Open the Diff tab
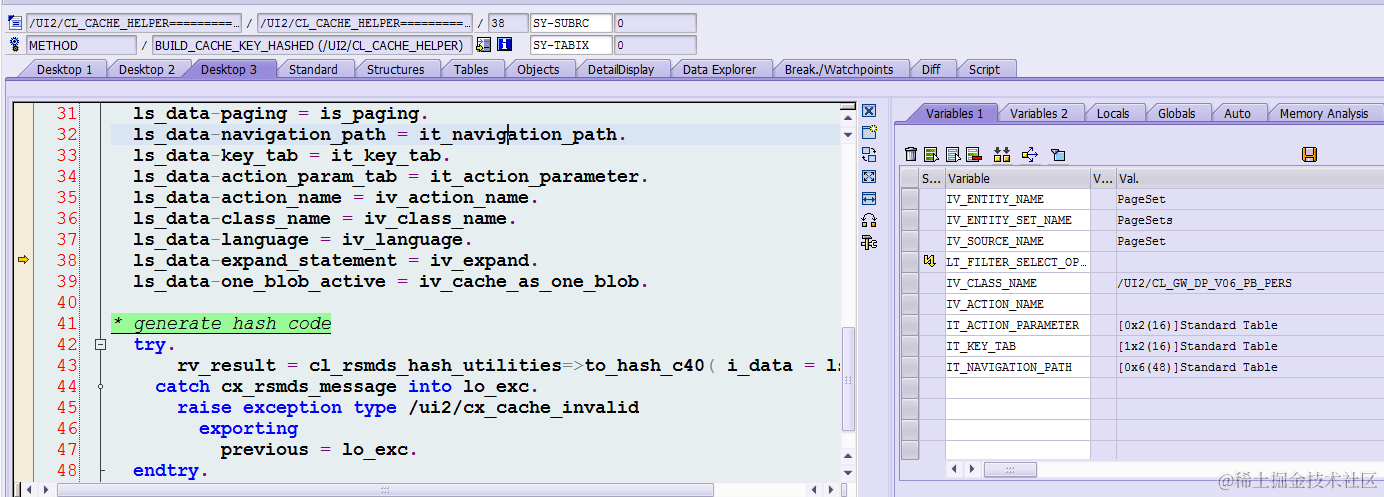This screenshot has height=497, width=1384. [x=931, y=69]
